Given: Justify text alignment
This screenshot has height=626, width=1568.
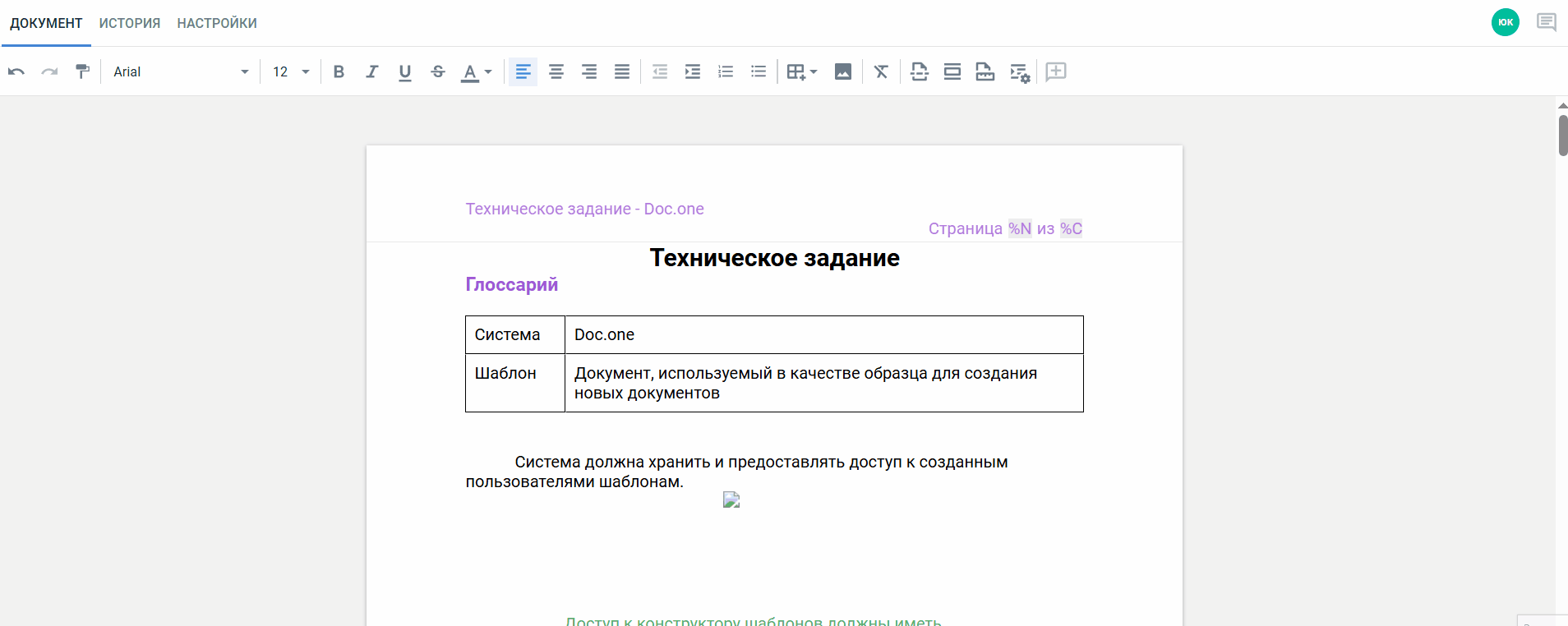Looking at the screenshot, I should 622,71.
